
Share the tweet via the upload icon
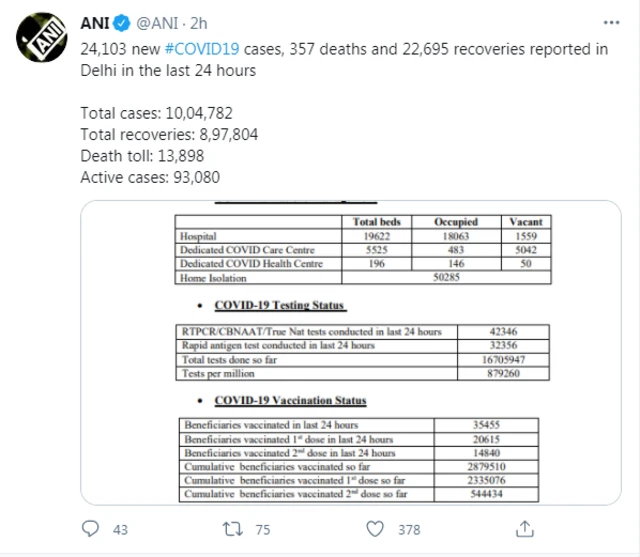519,529
